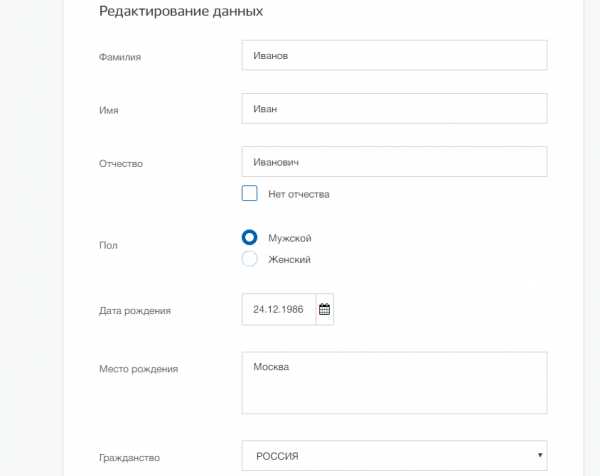Click the Гражданство label
The height and width of the screenshot is (476, 600).
(x=129, y=458)
